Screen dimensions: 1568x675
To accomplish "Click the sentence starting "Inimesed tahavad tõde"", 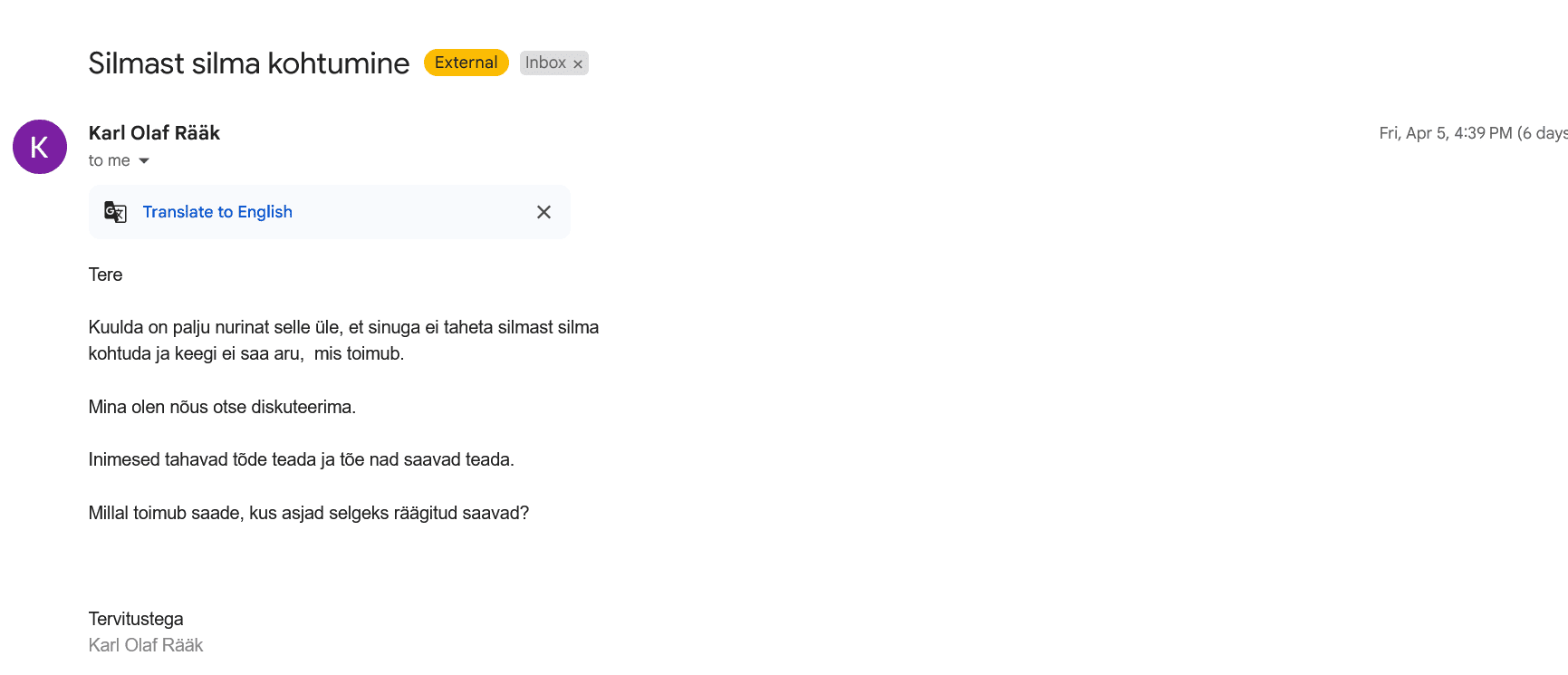I will [301, 459].
